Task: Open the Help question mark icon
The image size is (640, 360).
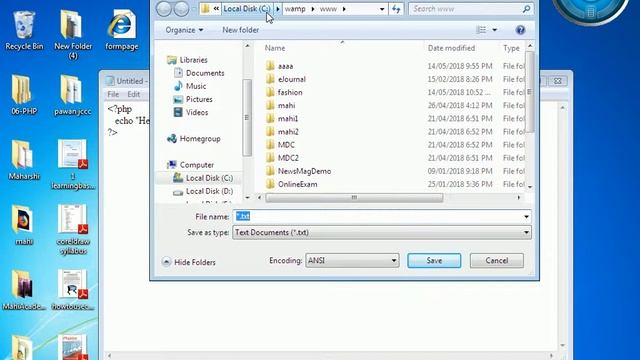Action: point(520,30)
